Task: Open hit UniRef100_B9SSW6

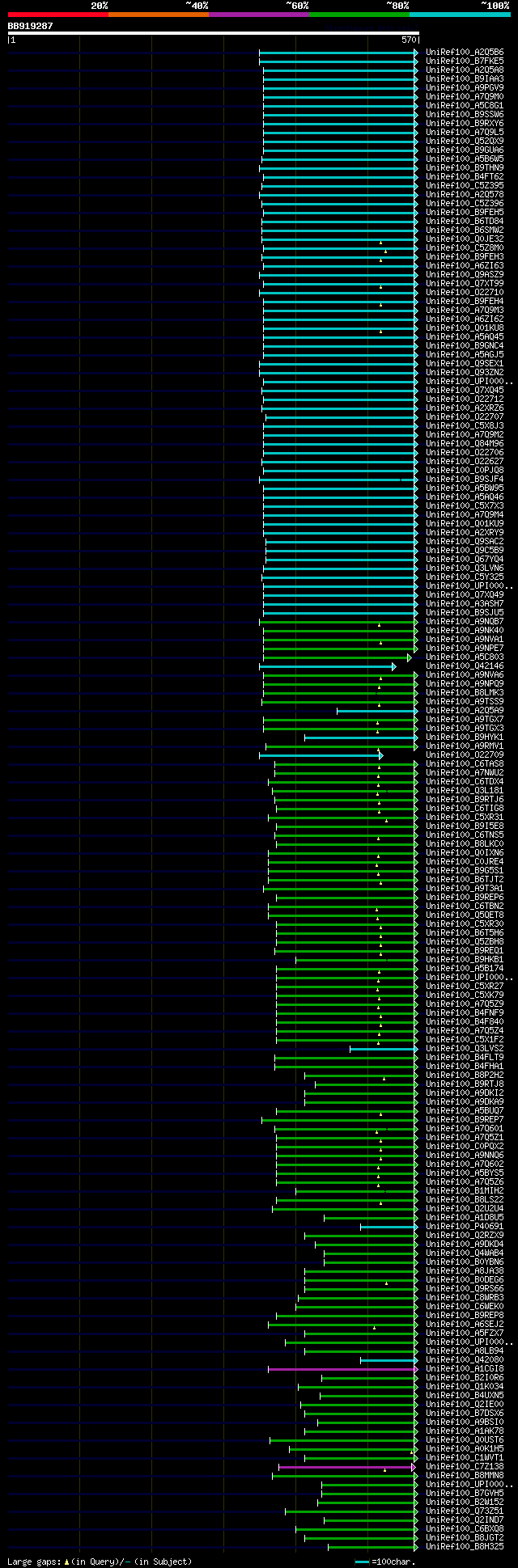Action: pyautogui.click(x=465, y=115)
